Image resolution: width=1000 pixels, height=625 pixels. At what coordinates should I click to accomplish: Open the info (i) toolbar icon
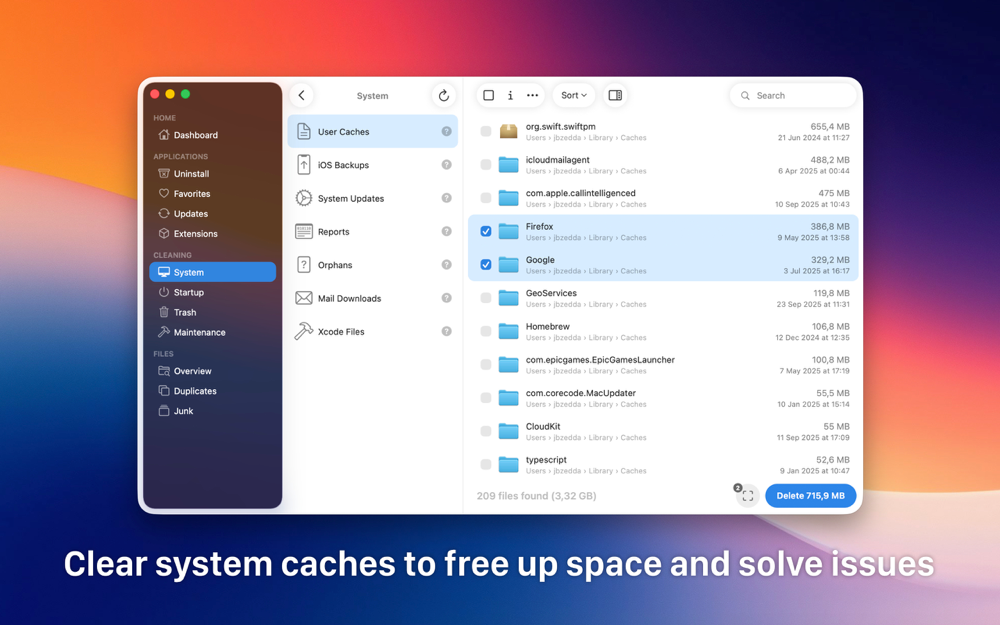[510, 96]
